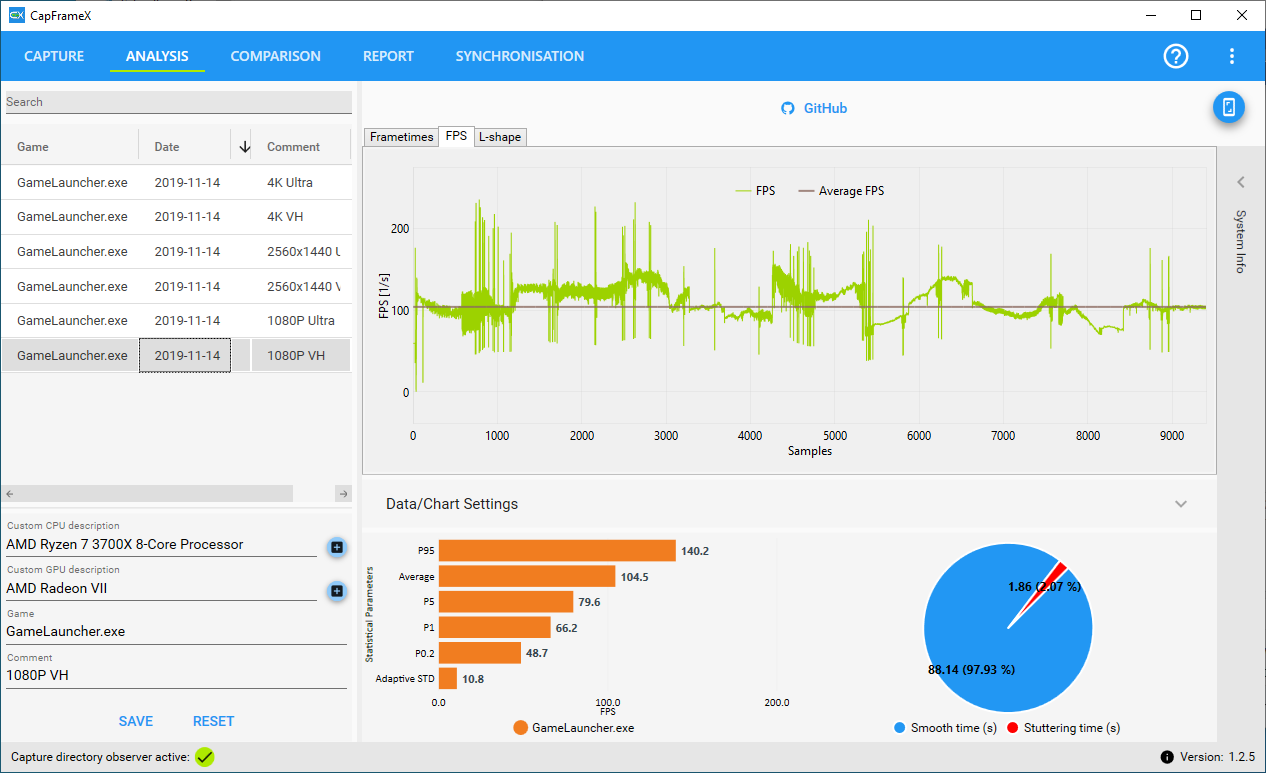This screenshot has width=1266, height=773.
Task: Click the right arrow of horizontal scrollbar
Action: [343, 494]
